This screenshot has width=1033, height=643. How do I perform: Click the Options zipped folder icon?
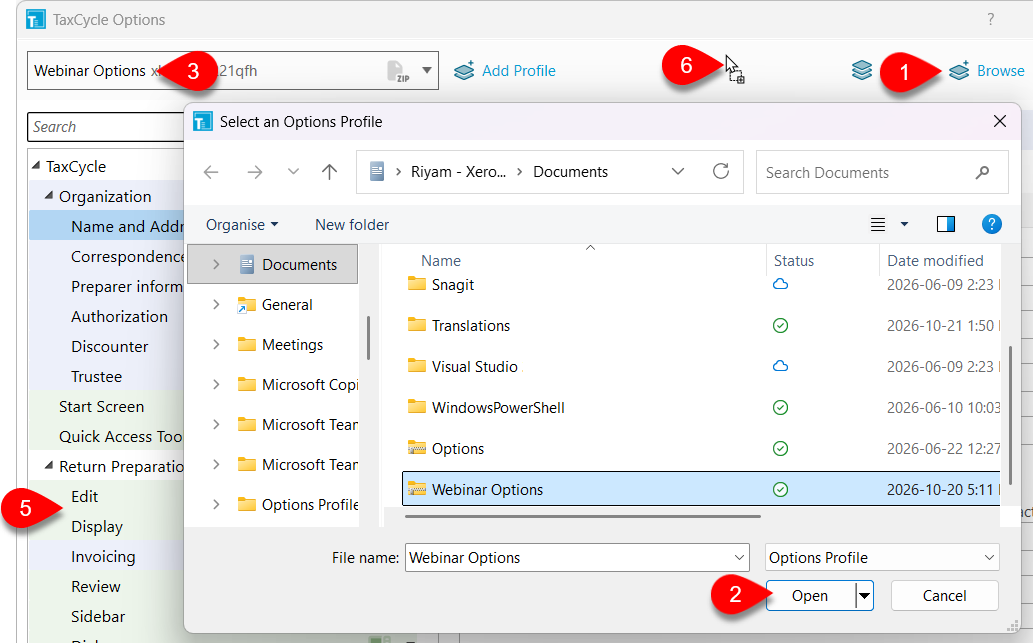click(416, 448)
